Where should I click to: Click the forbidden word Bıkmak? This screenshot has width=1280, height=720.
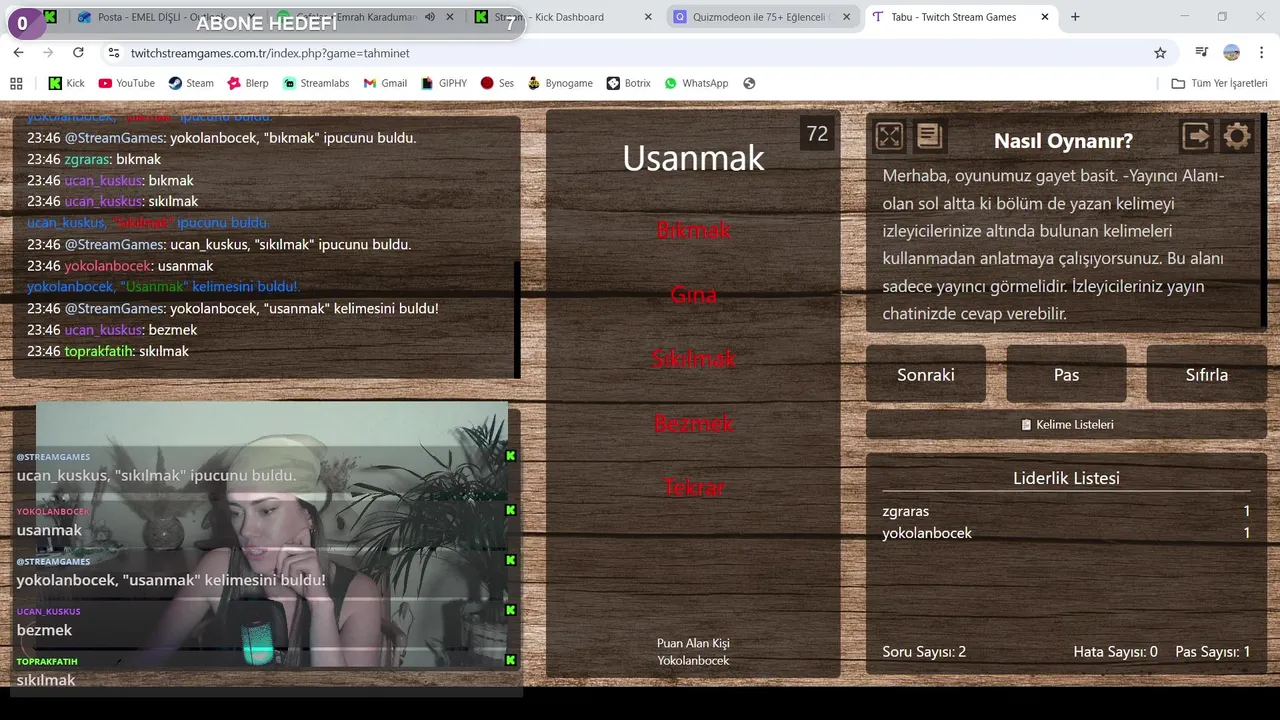click(693, 230)
